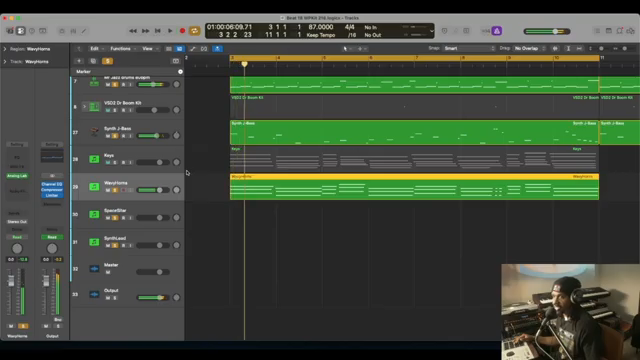Open the Media Browser icon
Screen dimensions: 640x360
[x=631, y=31]
